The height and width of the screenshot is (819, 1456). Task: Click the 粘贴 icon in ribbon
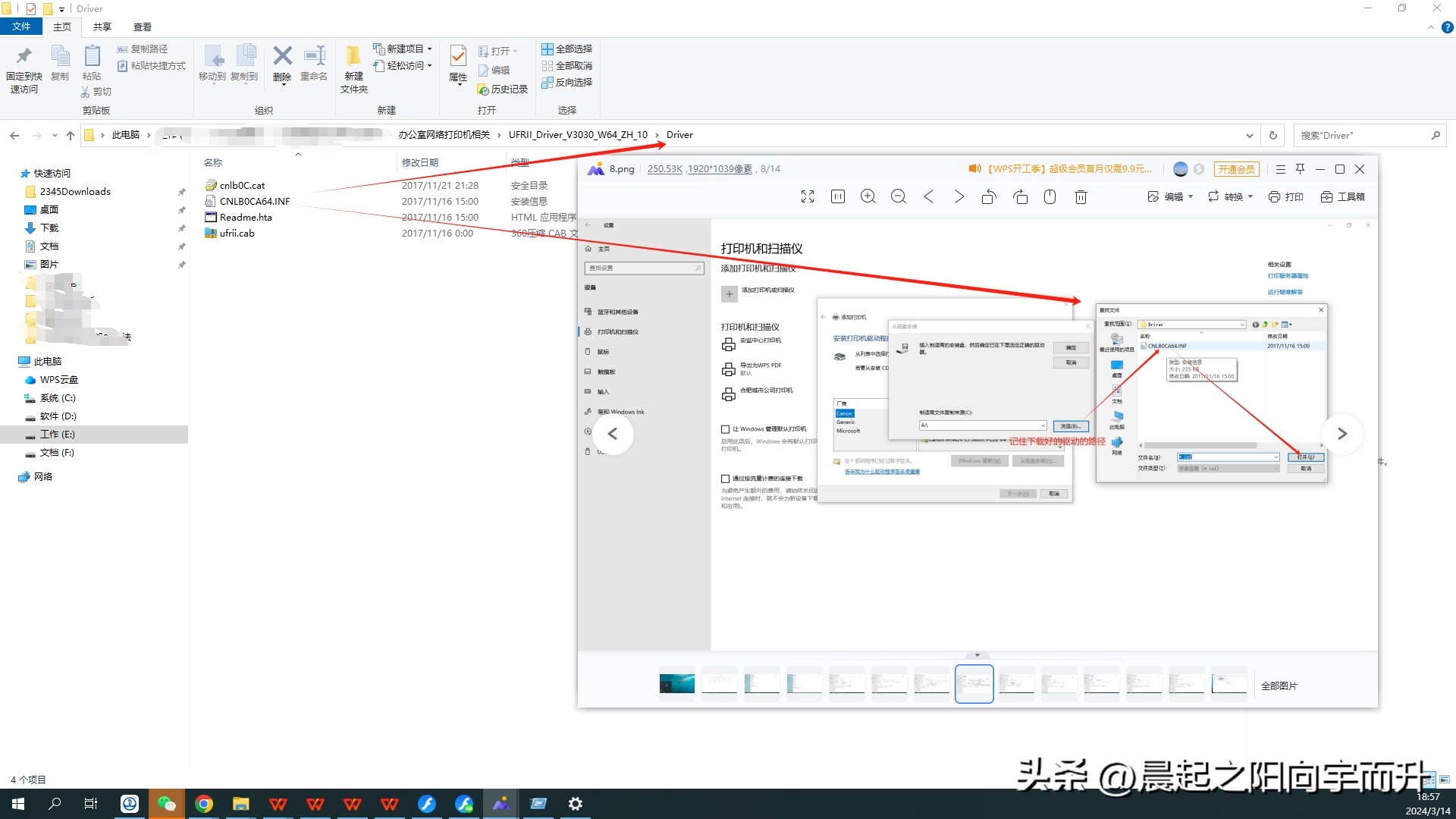pos(92,55)
